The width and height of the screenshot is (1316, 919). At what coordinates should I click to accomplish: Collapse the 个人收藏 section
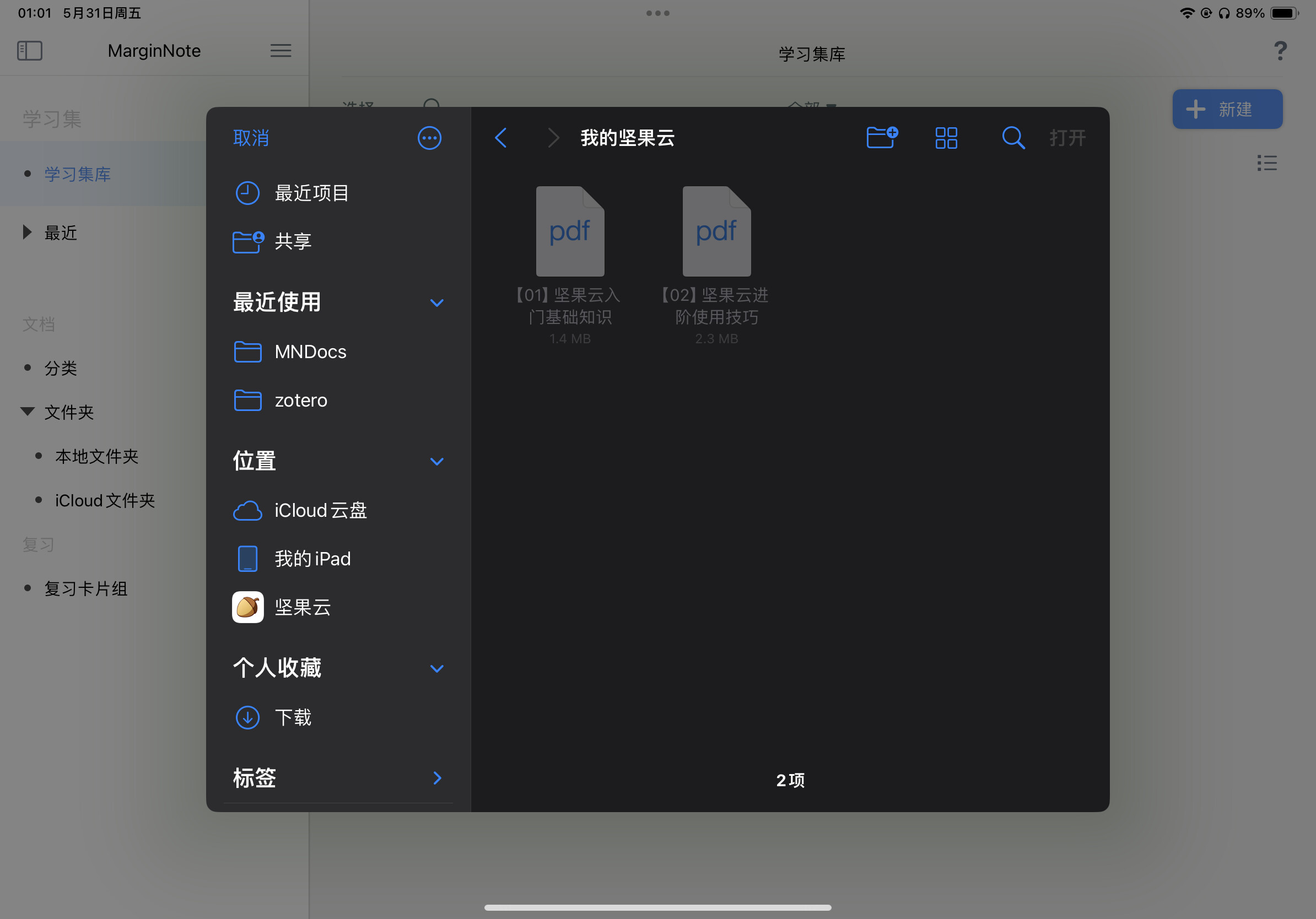tap(437, 669)
